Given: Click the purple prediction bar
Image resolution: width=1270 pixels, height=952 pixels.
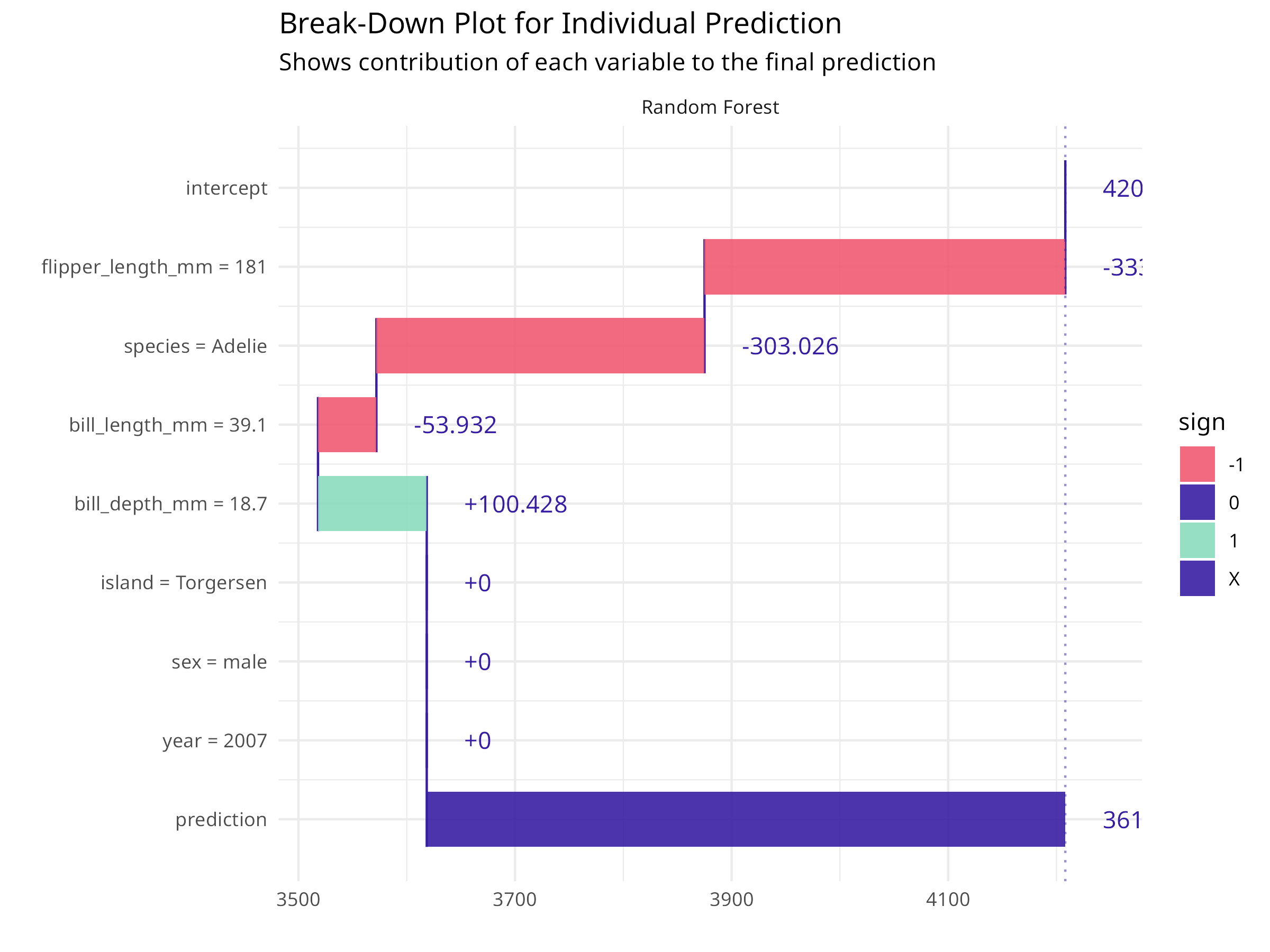Looking at the screenshot, I should coord(745,819).
